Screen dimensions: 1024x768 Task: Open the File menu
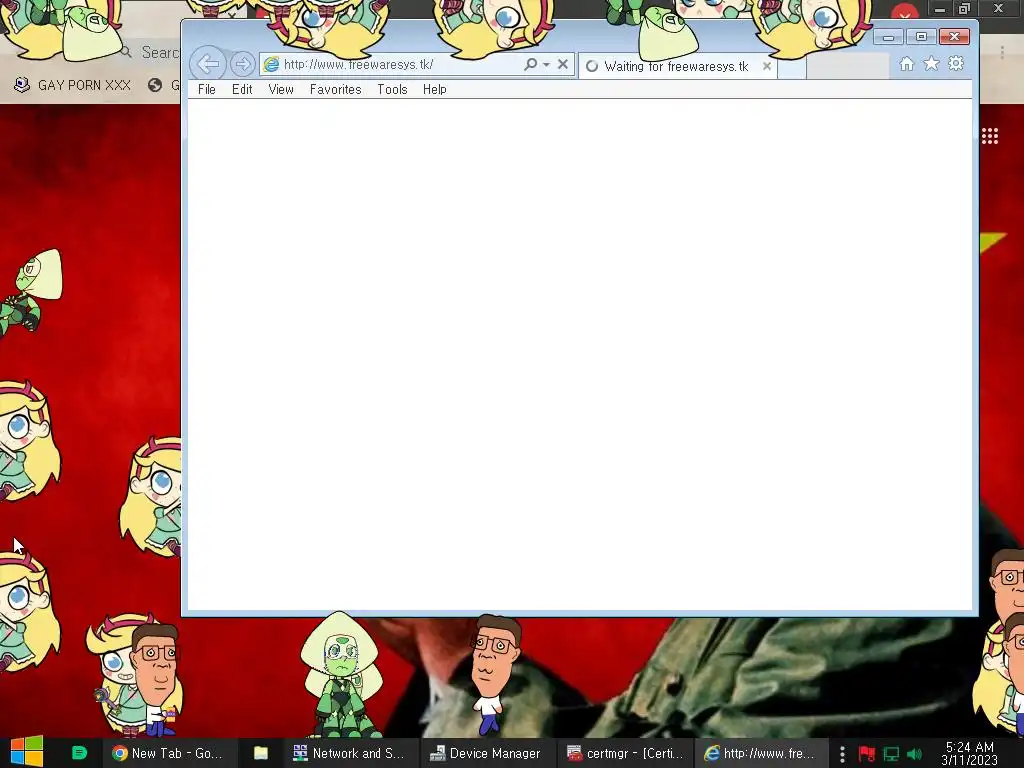206,89
